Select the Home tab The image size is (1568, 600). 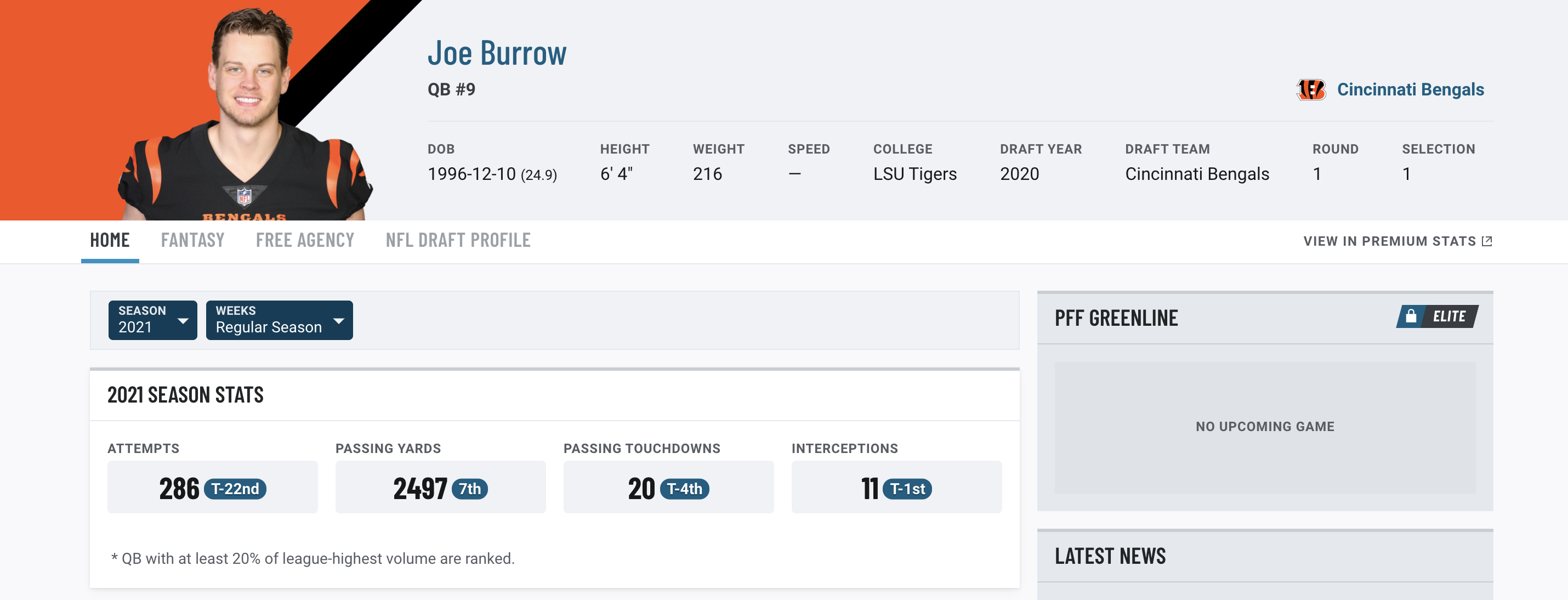(x=110, y=241)
